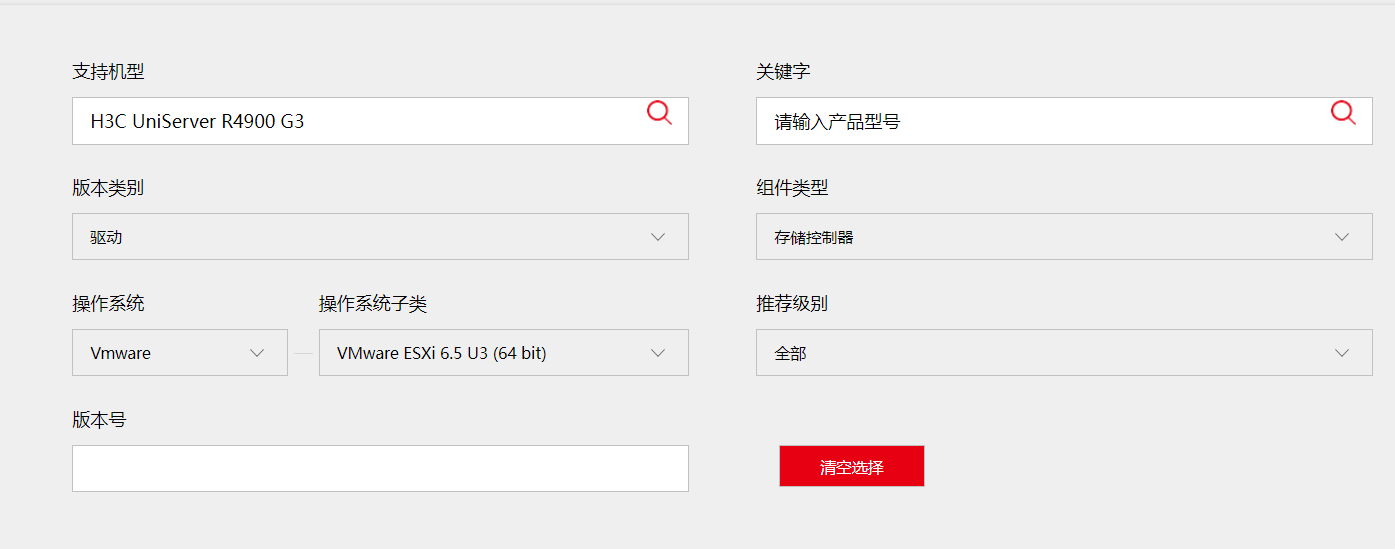Click the chevron arrow beside VMware ESXi 6.5 U3
This screenshot has height=549, width=1395.
pyautogui.click(x=658, y=353)
